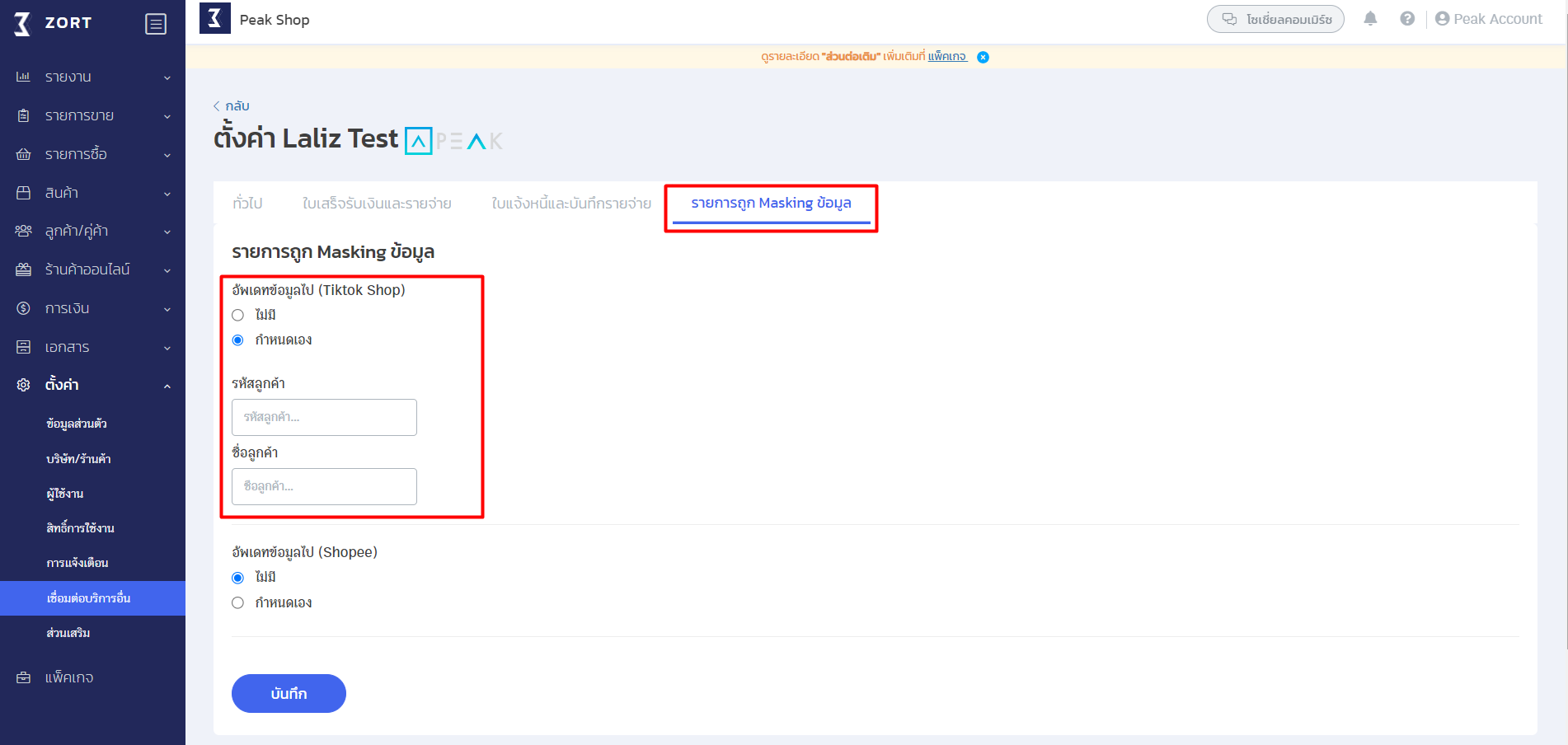Open บริษัท/ร้านค้า in sidebar
This screenshot has width=1568, height=745.
78,458
